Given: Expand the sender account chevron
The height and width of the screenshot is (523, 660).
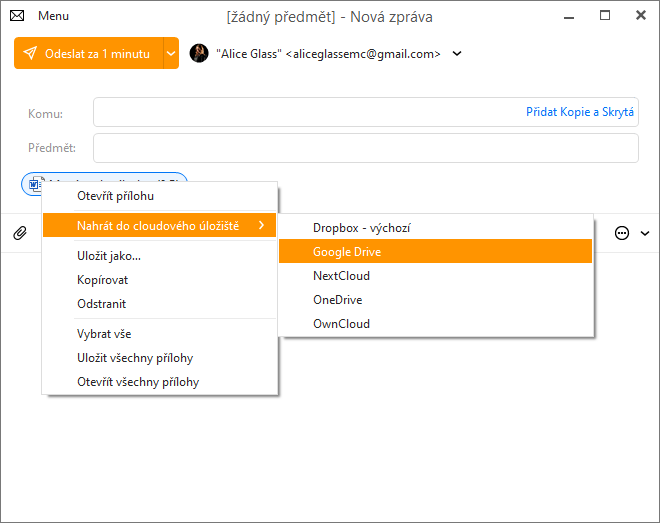Looking at the screenshot, I should pyautogui.click(x=457, y=53).
